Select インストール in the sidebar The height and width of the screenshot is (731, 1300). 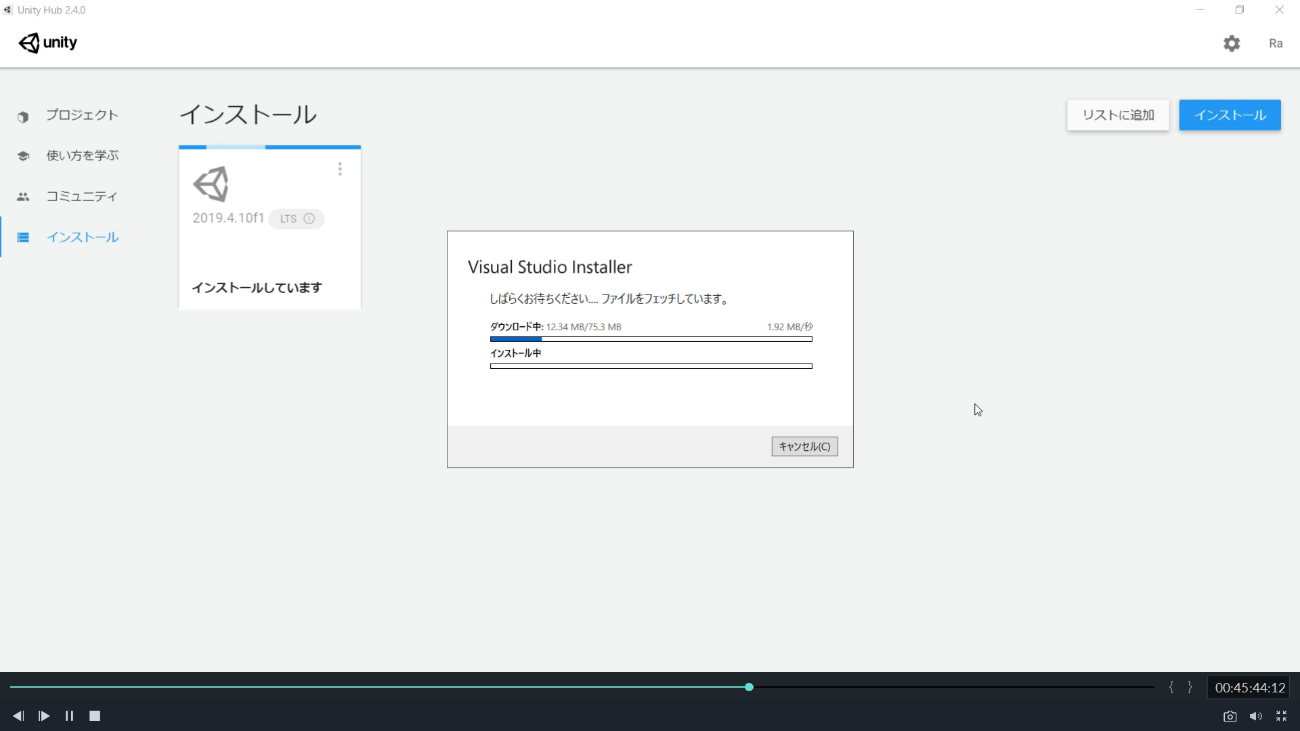82,237
